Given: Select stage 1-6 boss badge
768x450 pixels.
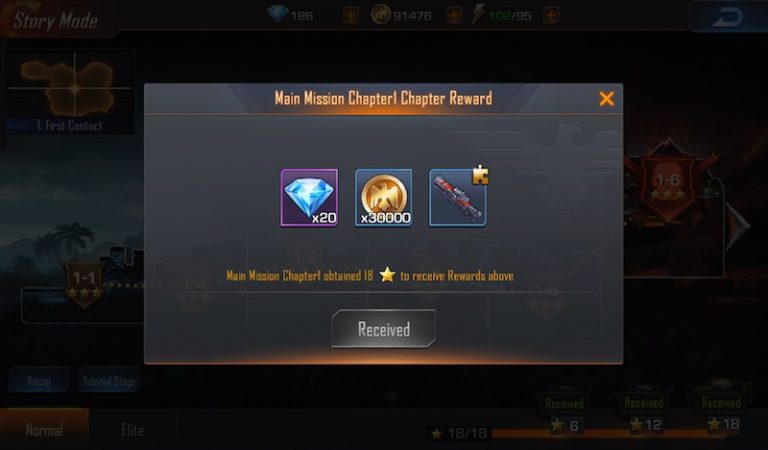Looking at the screenshot, I should coord(668,182).
